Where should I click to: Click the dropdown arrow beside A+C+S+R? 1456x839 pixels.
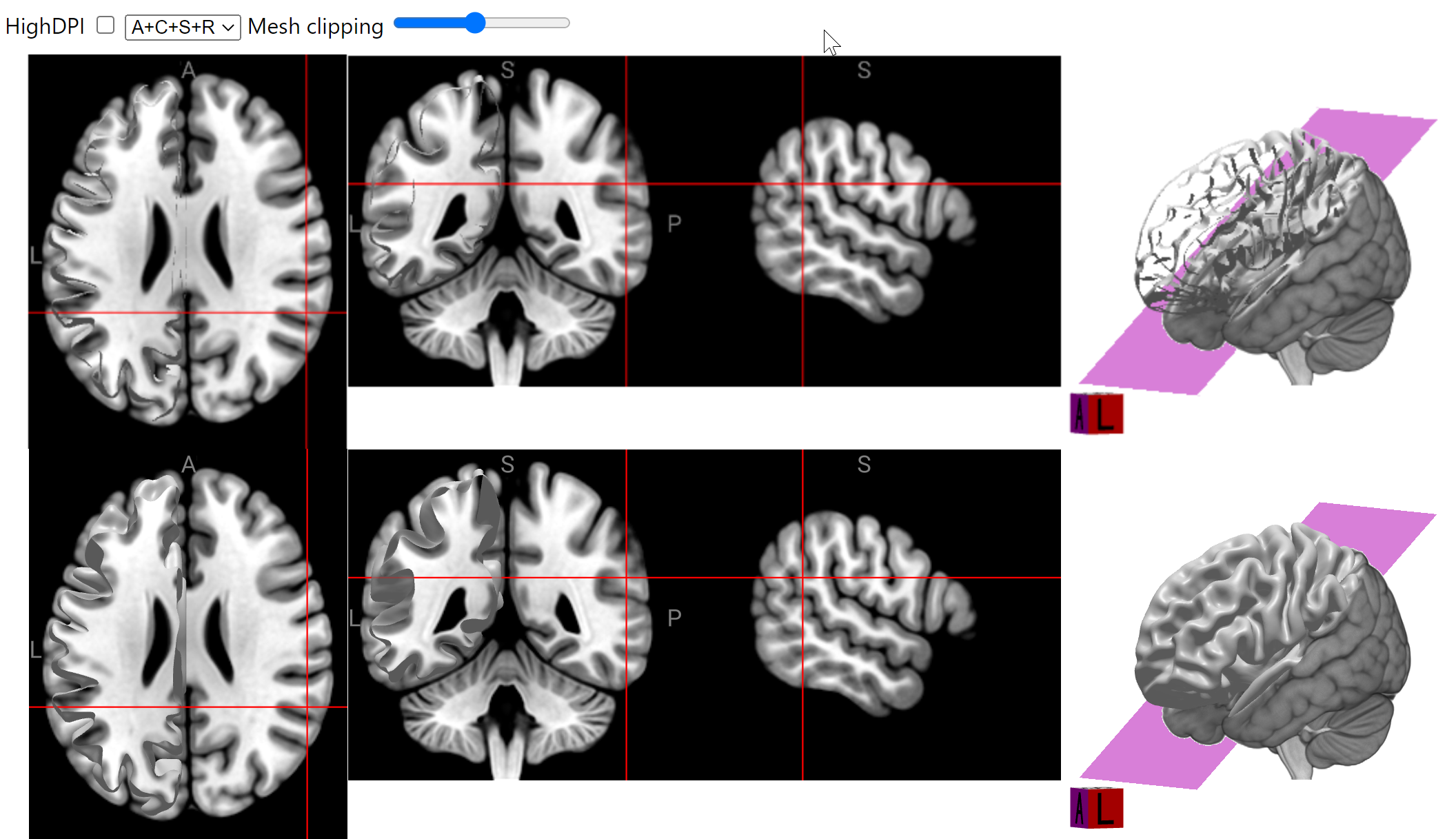[228, 28]
